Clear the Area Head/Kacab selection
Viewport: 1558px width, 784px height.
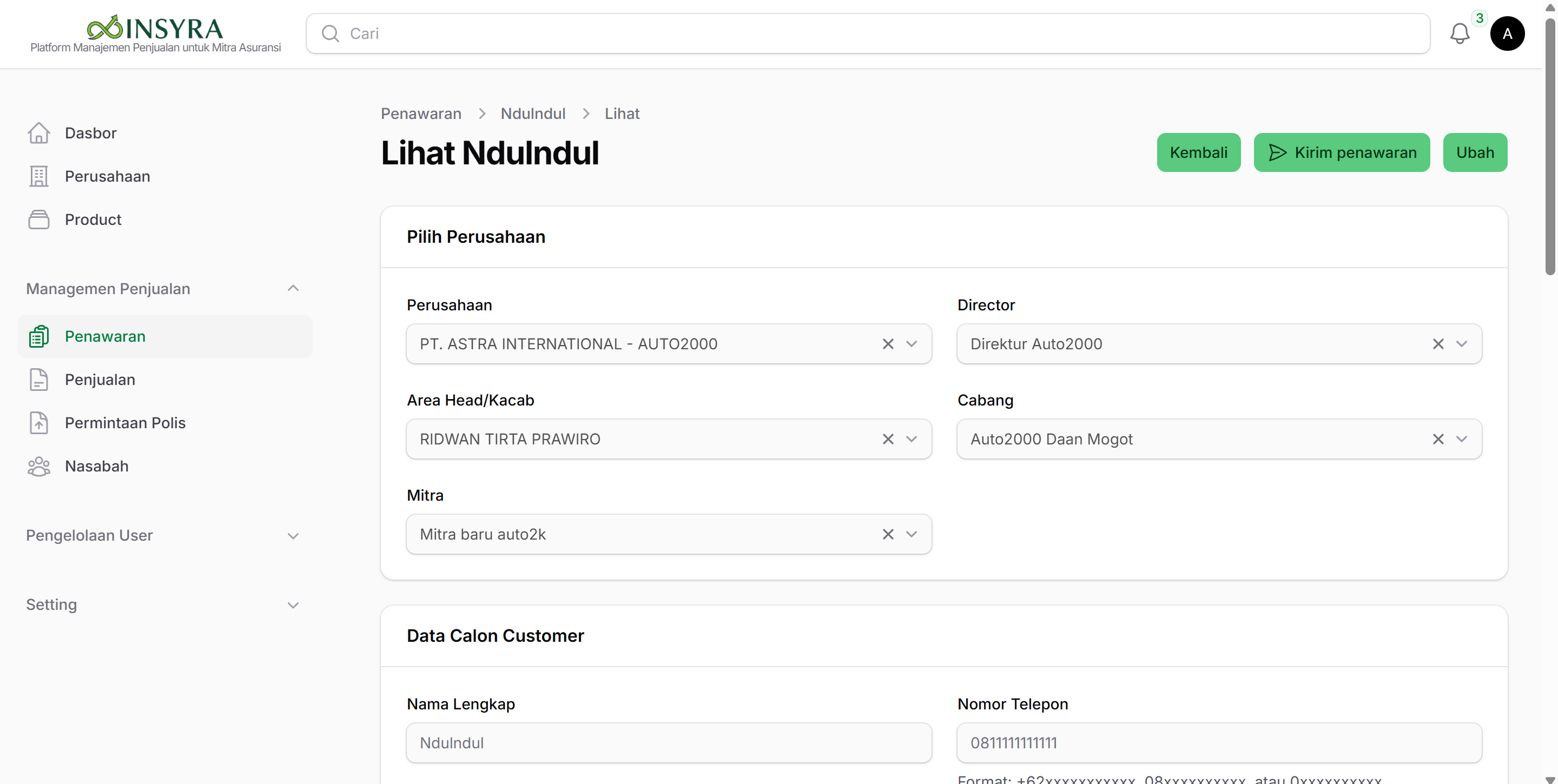coord(888,439)
